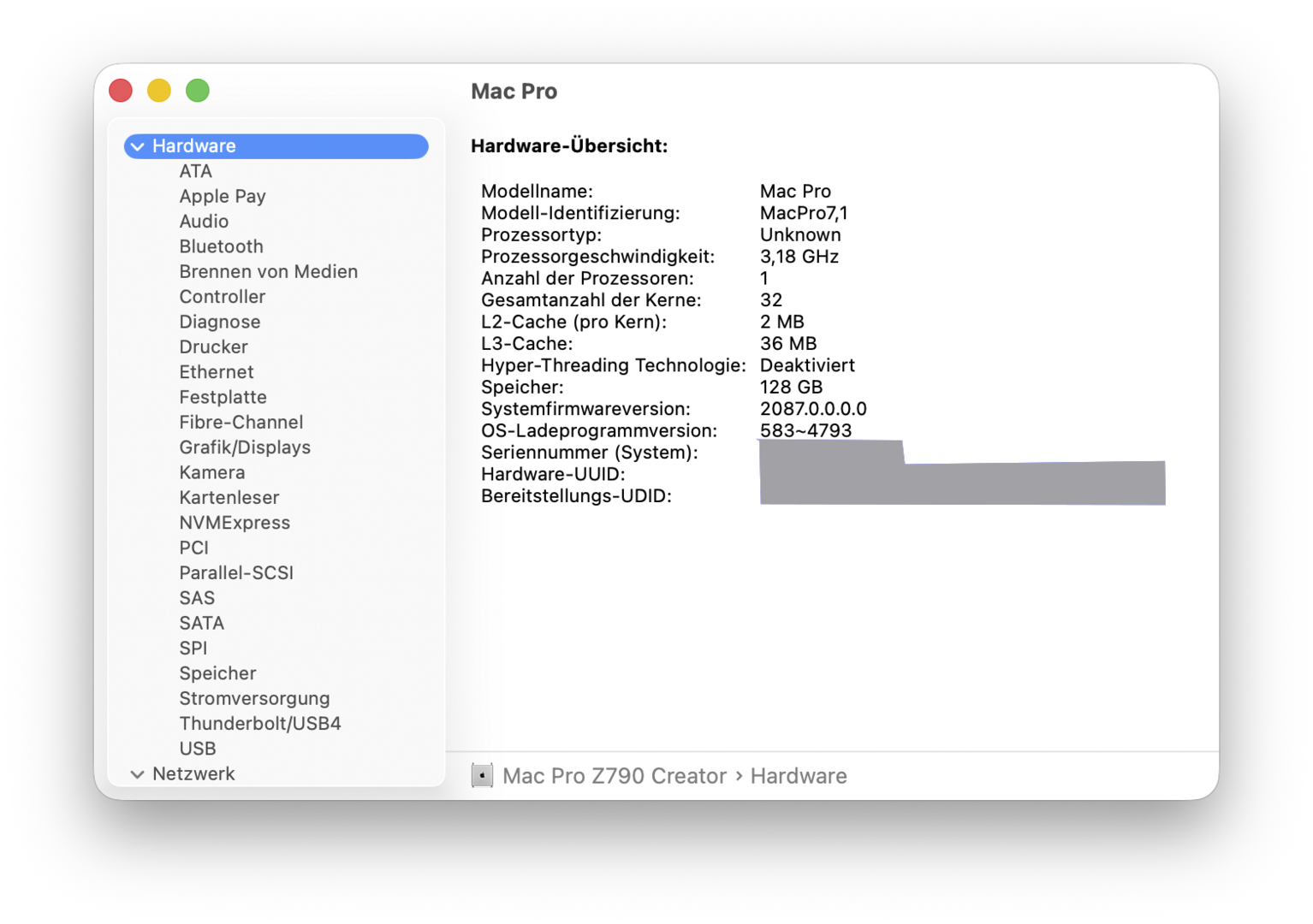Open the SATA entry
The image size is (1313, 924).
pos(202,623)
